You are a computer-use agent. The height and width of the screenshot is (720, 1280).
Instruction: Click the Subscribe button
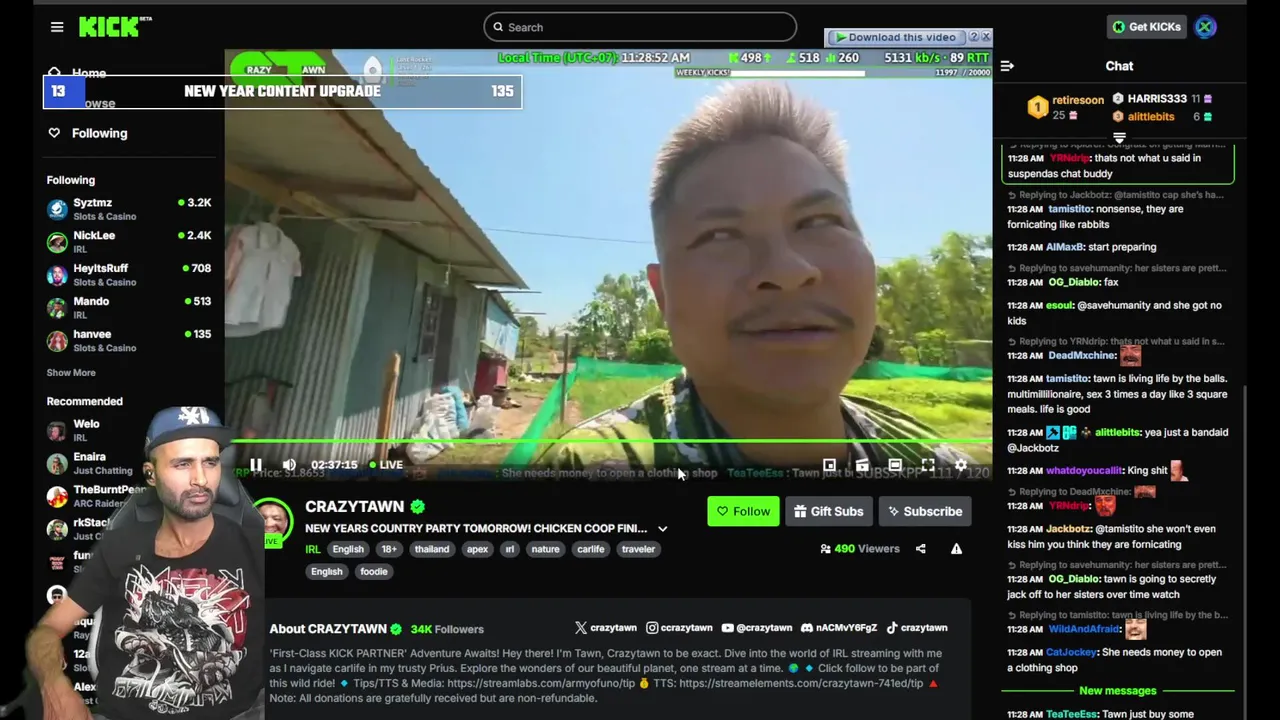tap(925, 511)
